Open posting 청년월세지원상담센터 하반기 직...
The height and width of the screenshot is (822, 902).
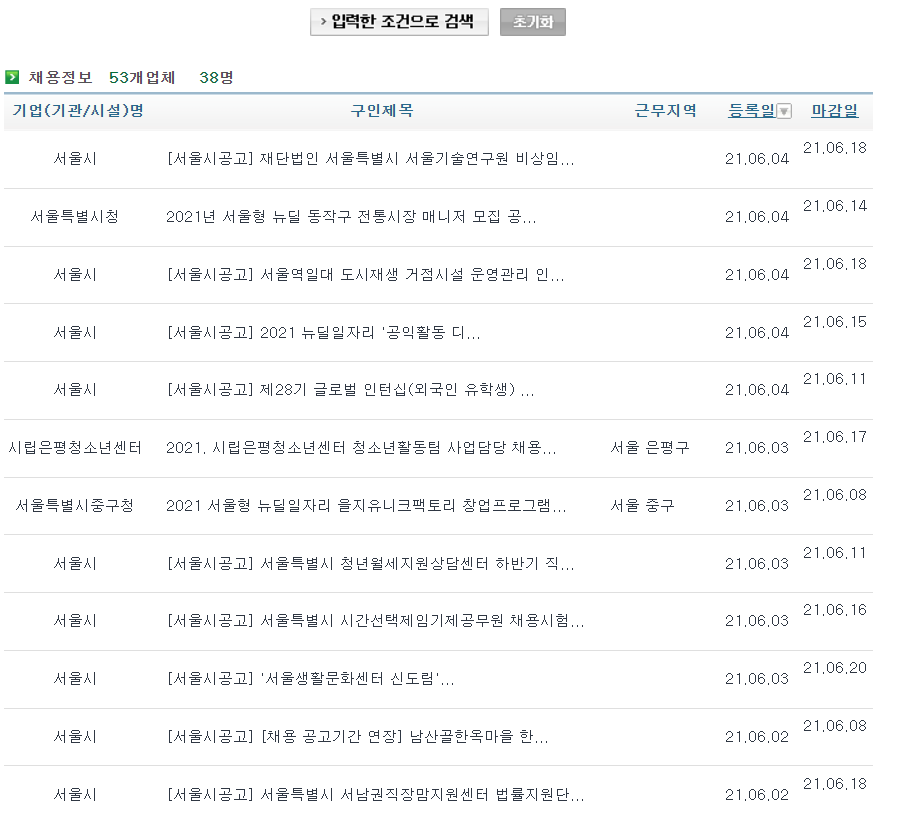(370, 564)
